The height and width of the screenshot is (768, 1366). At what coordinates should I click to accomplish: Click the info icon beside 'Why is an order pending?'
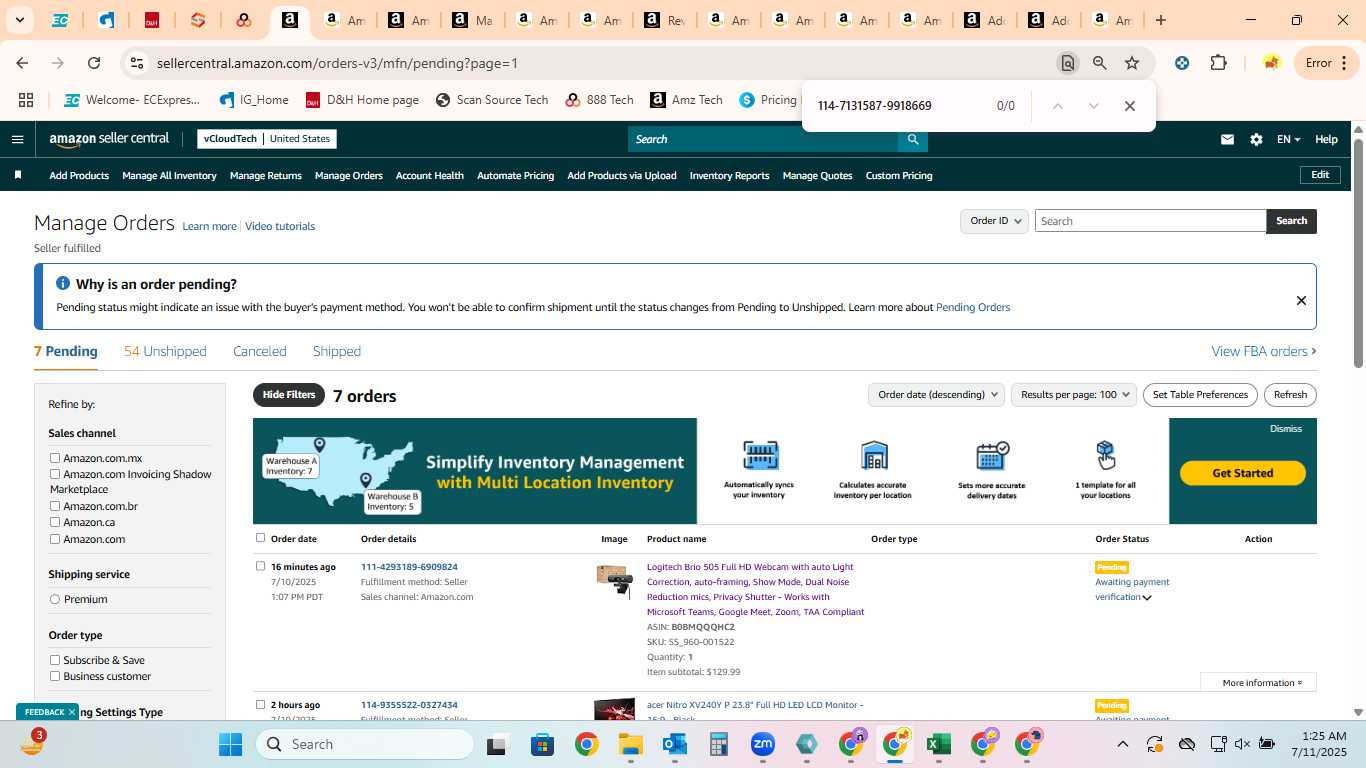tap(63, 284)
